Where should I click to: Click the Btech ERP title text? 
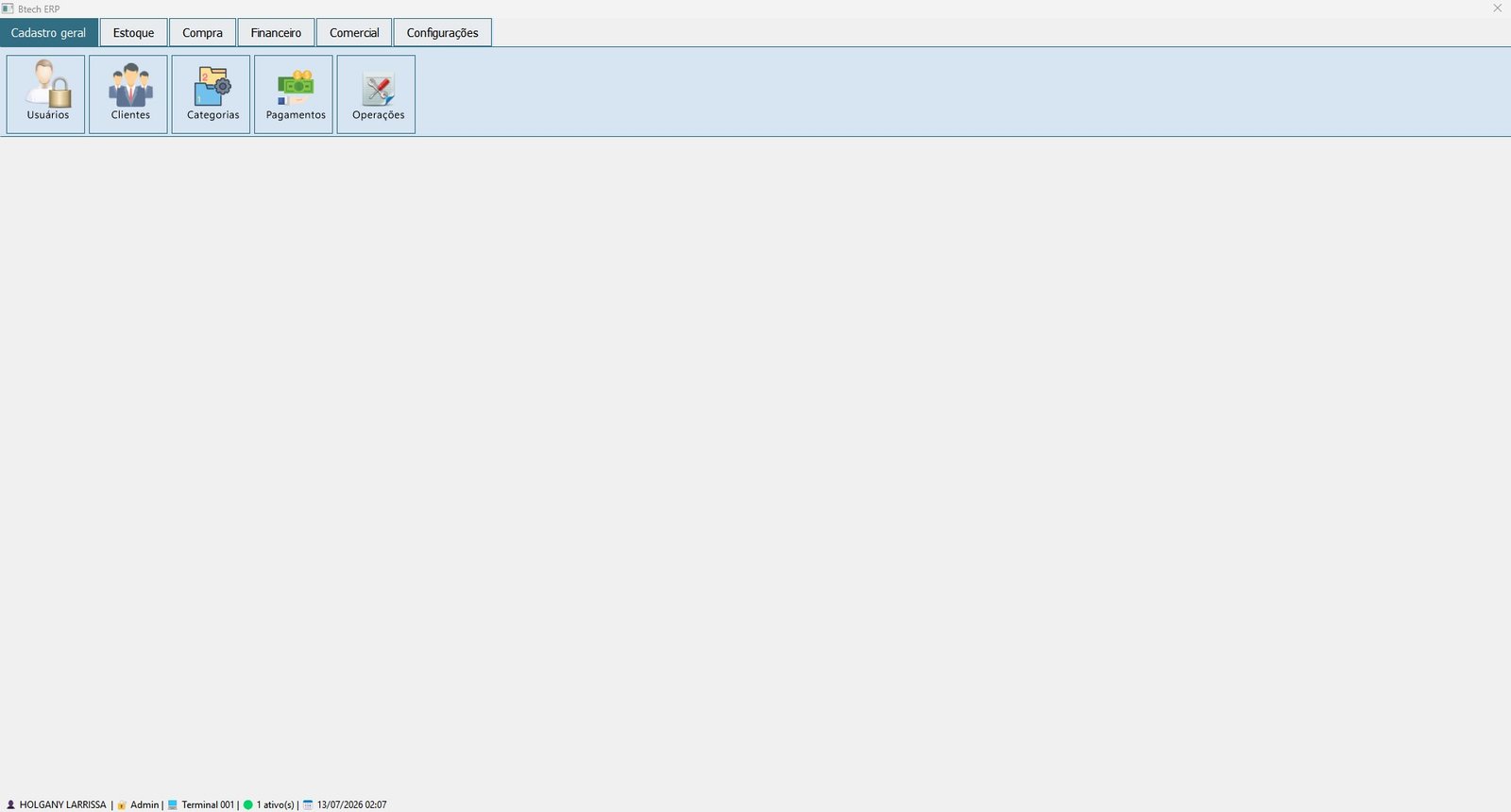coord(39,8)
